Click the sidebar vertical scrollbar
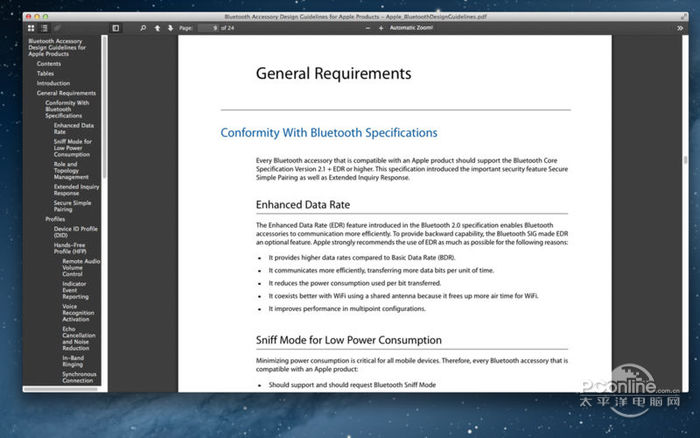The width and height of the screenshot is (700, 438). [104, 107]
